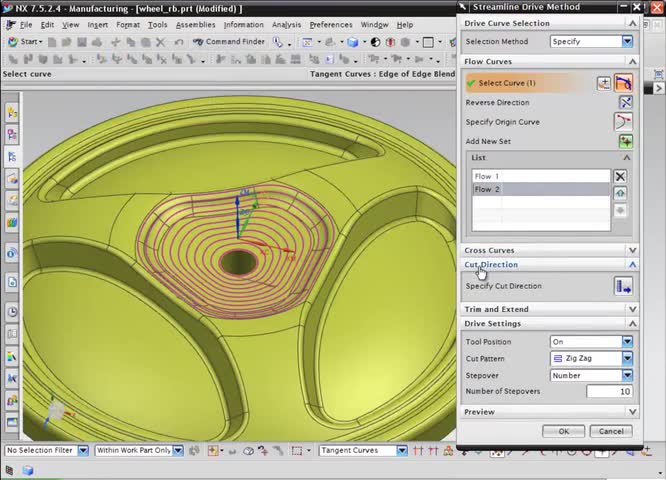Image resolution: width=666 pixels, height=480 pixels.
Task: Click the Specify Cut Direction icon
Action: click(623, 287)
